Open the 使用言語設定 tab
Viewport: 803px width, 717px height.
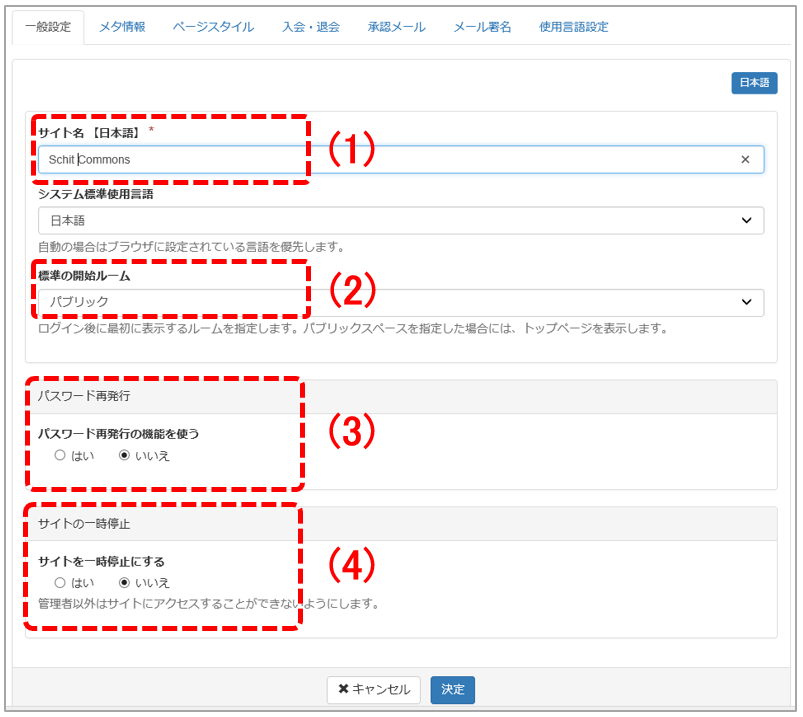(x=573, y=27)
